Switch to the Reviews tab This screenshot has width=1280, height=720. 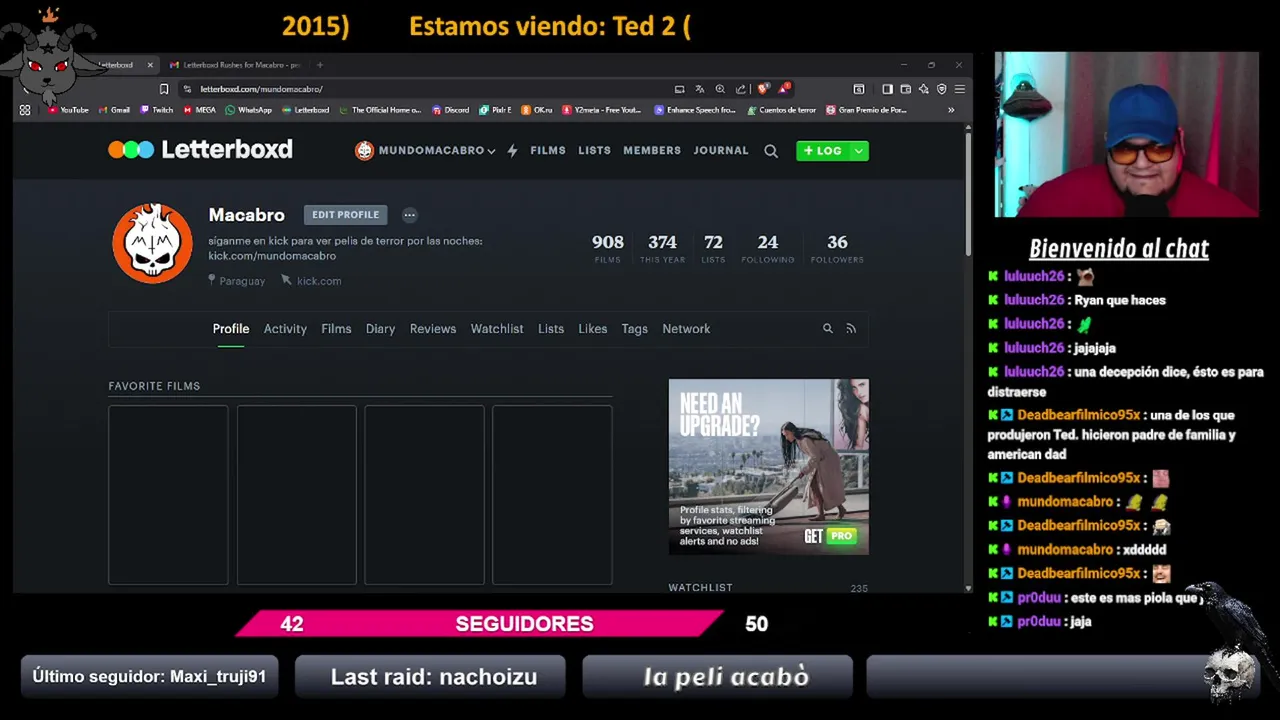(x=433, y=329)
